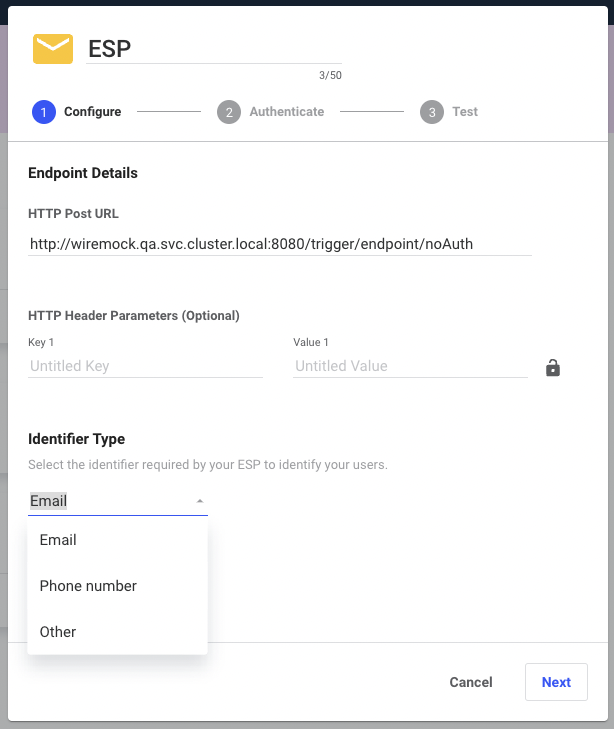Open the Authenticate step label

(287, 112)
